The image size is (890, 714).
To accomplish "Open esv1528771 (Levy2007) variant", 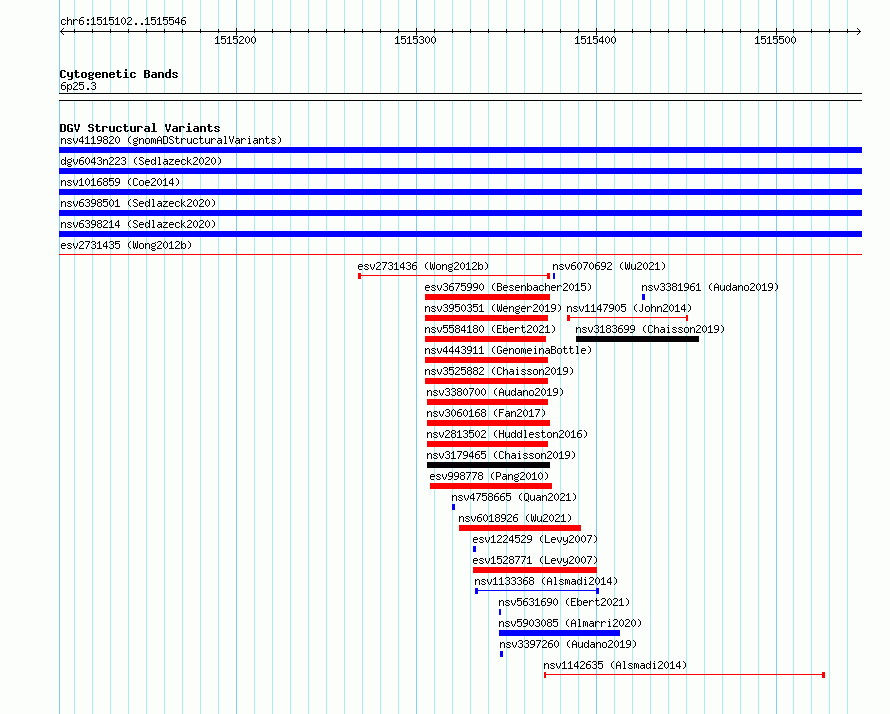I will (535, 560).
